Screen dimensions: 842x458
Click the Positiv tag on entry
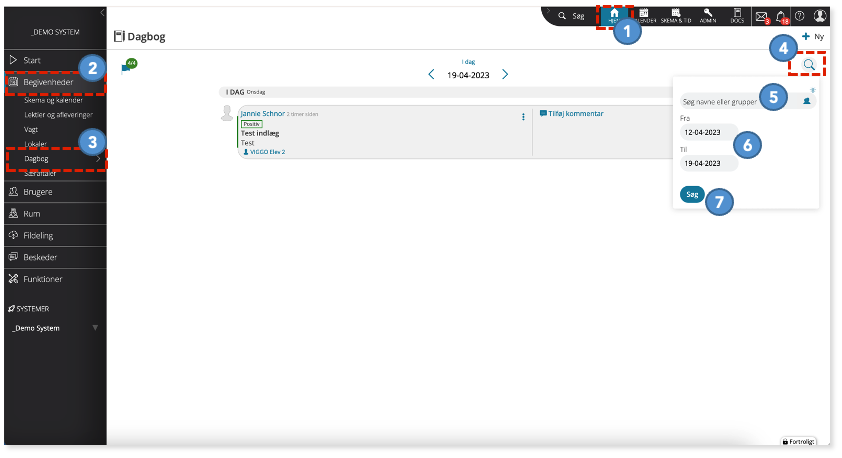(251, 124)
